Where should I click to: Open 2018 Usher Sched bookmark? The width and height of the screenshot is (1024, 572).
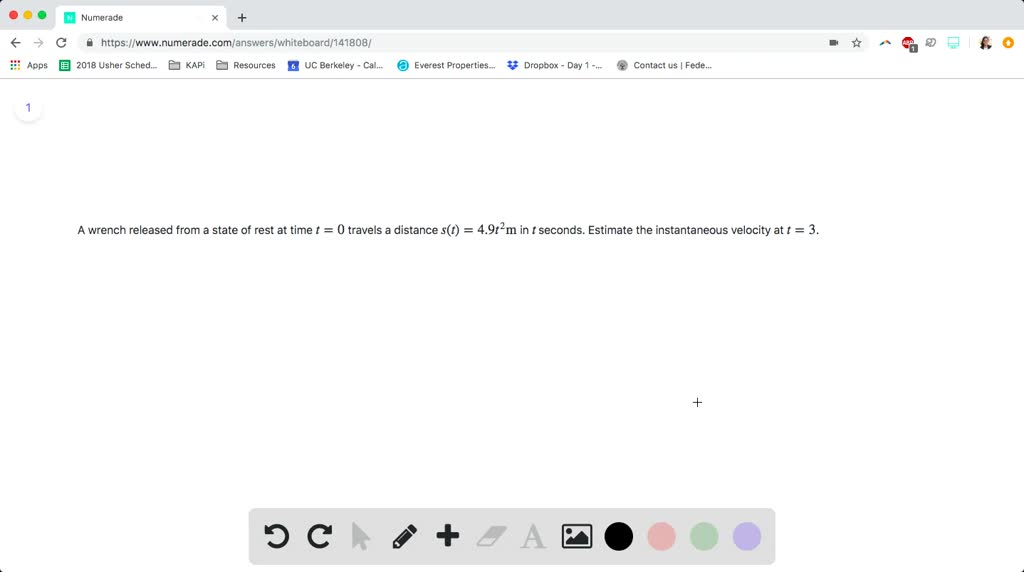108,65
